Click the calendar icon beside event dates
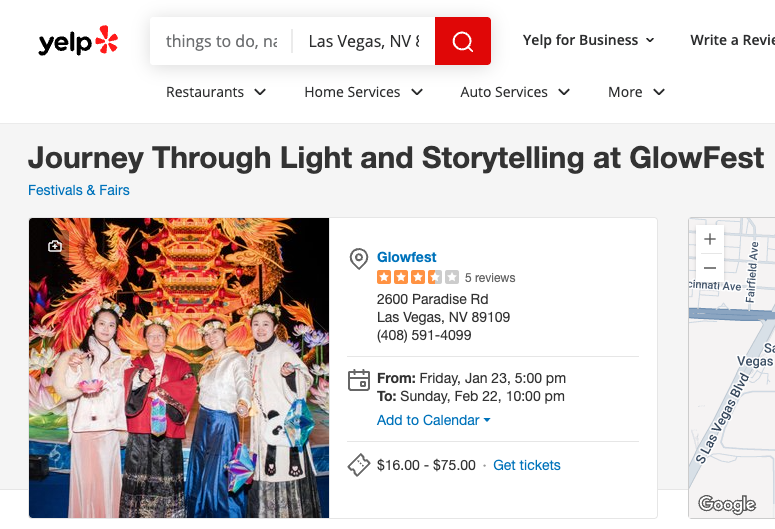This screenshot has height=529, width=775. (x=358, y=380)
